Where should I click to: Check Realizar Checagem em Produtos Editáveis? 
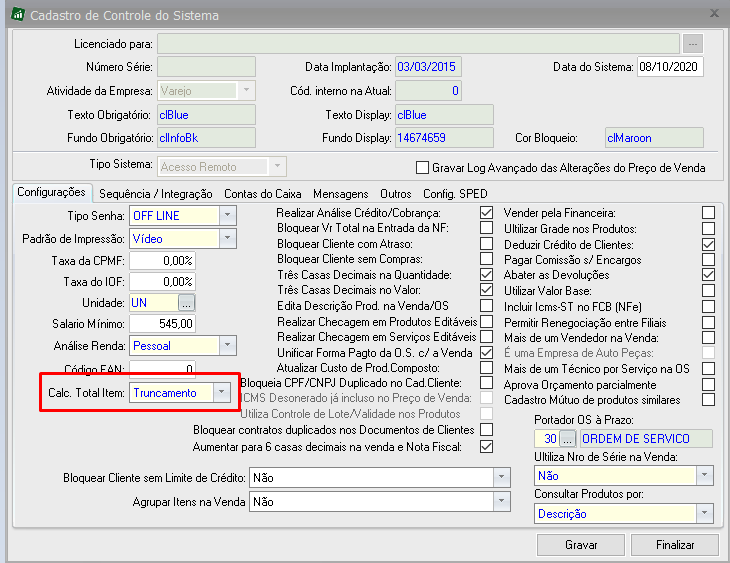[x=487, y=321]
